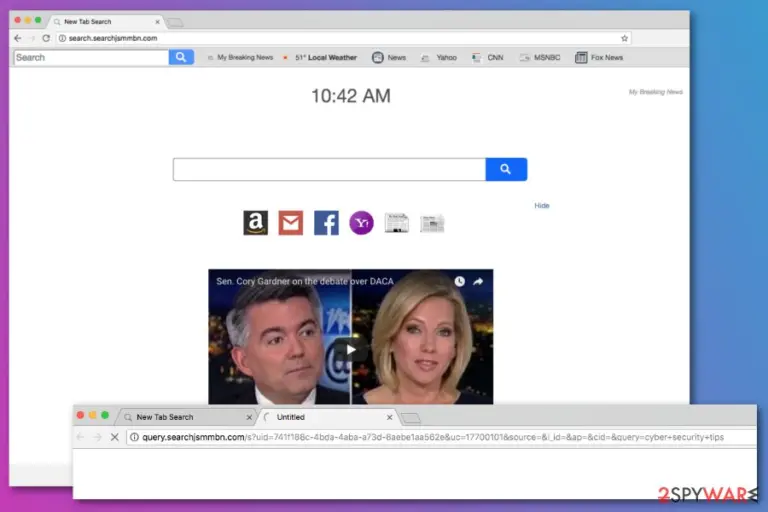Screen dimensions: 768x512
Task: Open the My Breaking News toolbar link
Action: coord(240,57)
